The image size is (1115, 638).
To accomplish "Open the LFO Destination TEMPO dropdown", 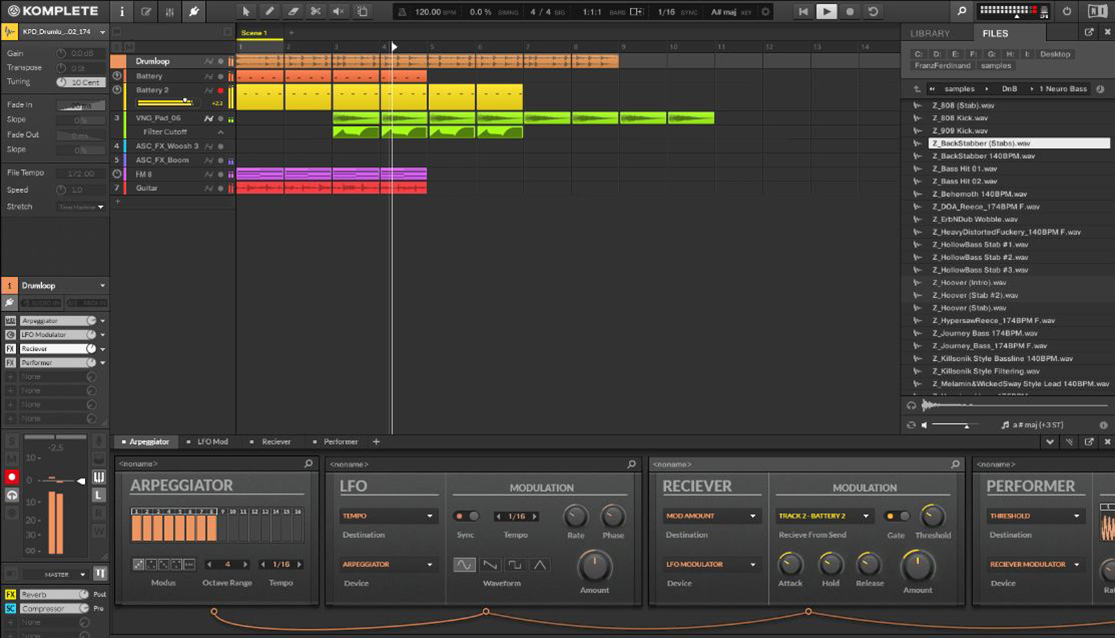I will pos(388,516).
